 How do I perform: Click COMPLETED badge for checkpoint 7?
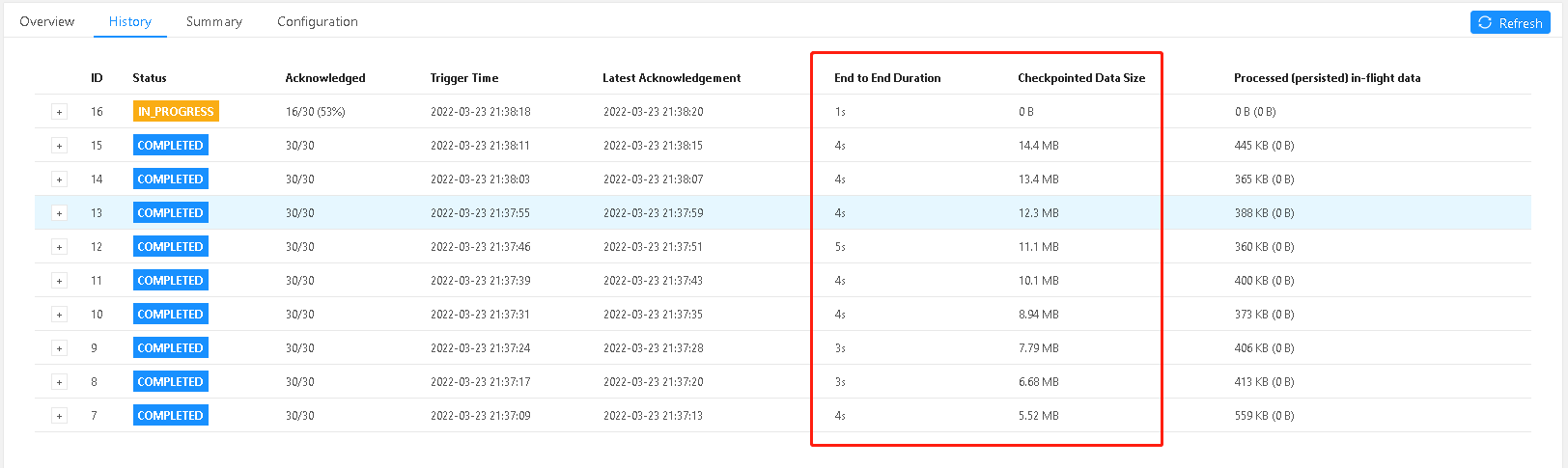click(x=171, y=415)
